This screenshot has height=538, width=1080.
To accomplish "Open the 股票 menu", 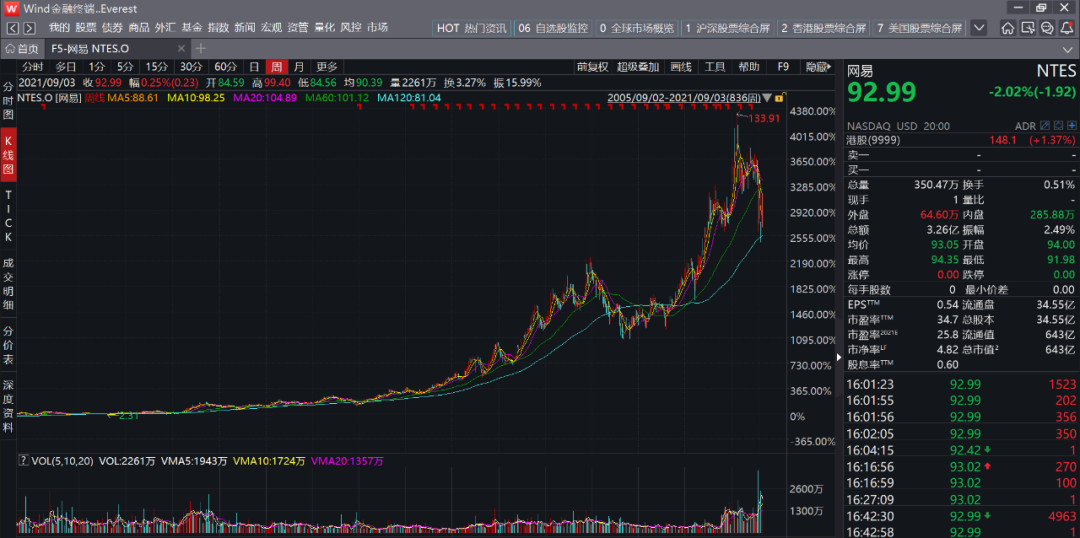I will (86, 28).
